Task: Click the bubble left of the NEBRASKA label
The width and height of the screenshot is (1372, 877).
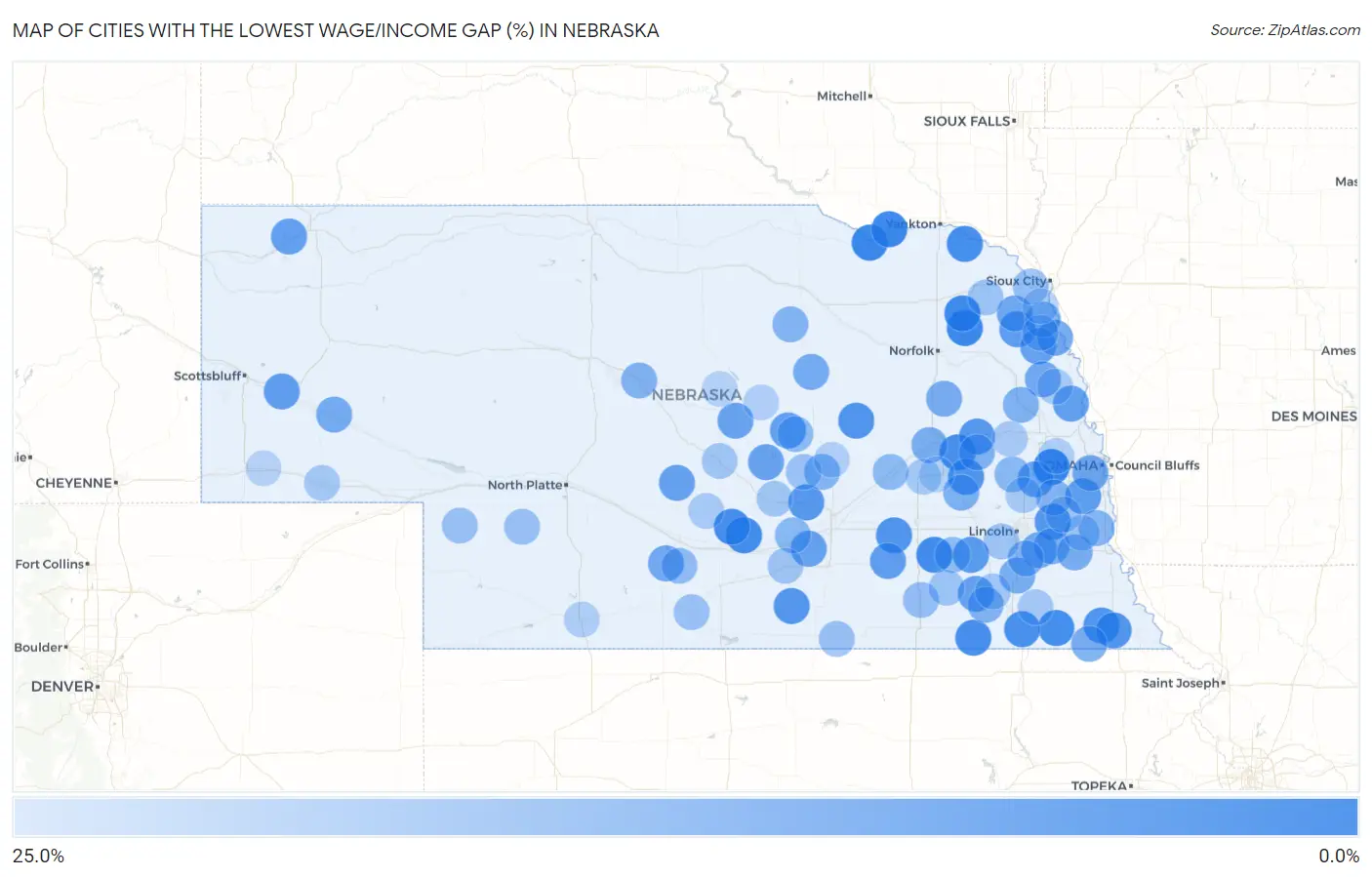Action: (x=639, y=380)
